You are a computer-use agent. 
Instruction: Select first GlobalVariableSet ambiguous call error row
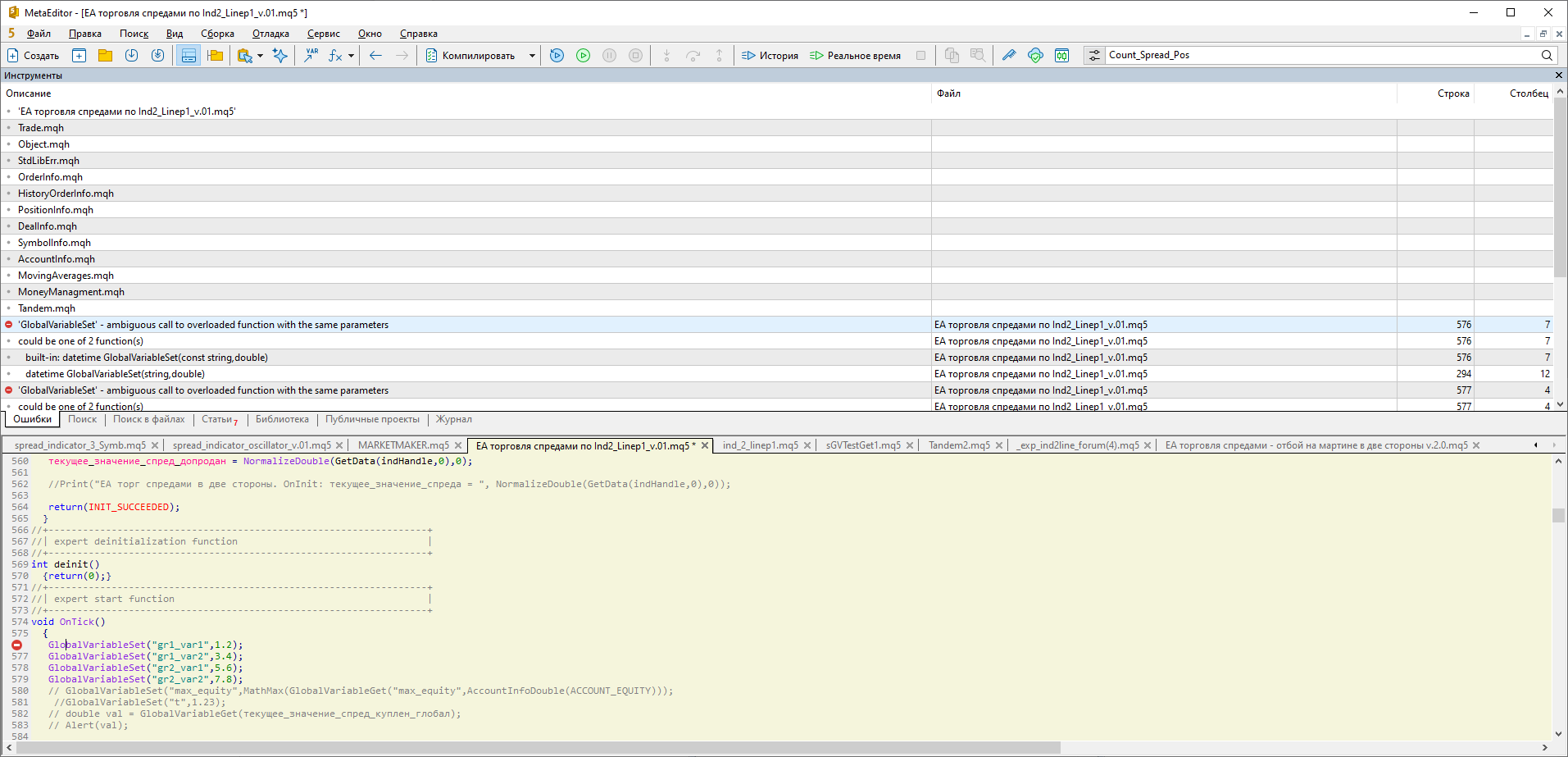[203, 325]
